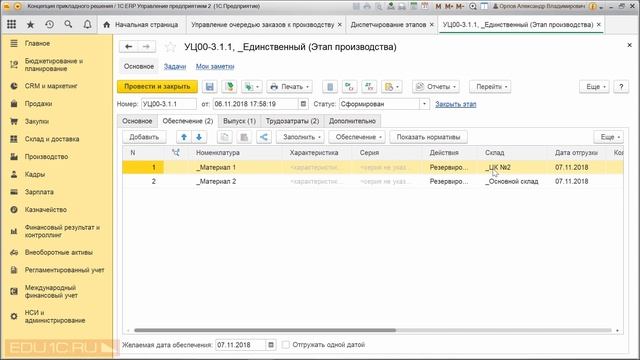Open the sections menu grid icon

[11, 24]
